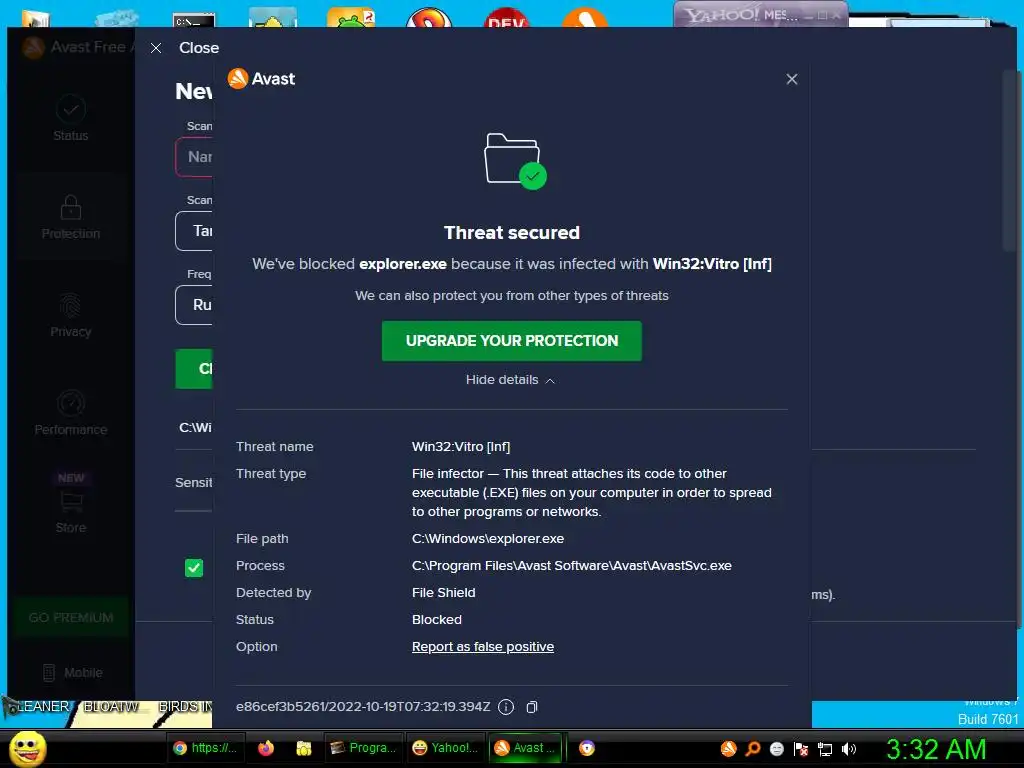1024x768 pixels.
Task: Open the Frequency dropdown in the scan panel
Action: pos(194,304)
